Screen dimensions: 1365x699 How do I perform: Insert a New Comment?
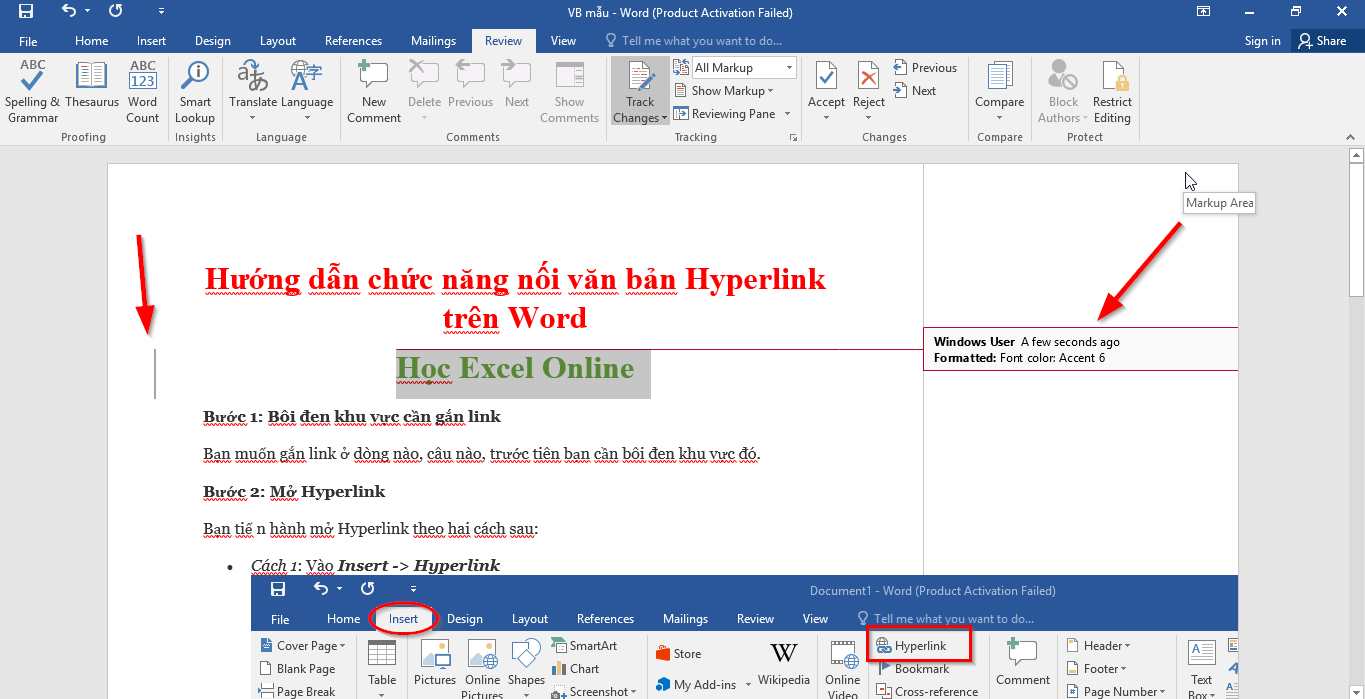pyautogui.click(x=373, y=91)
